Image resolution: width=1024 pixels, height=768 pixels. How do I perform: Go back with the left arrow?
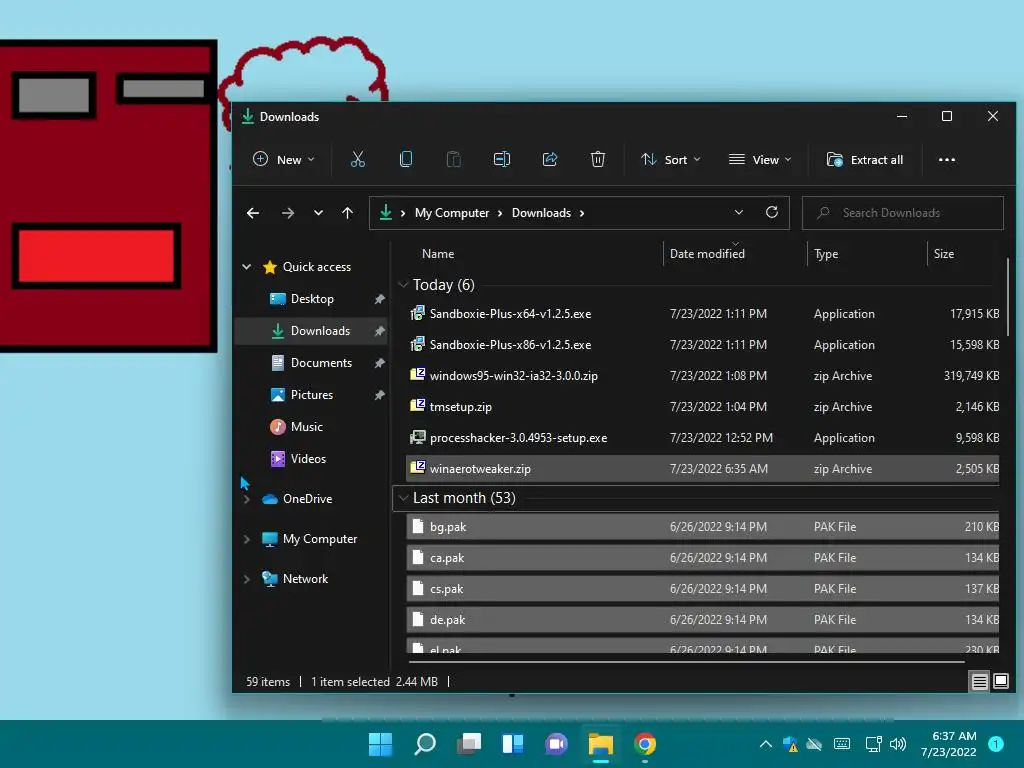pyautogui.click(x=253, y=213)
